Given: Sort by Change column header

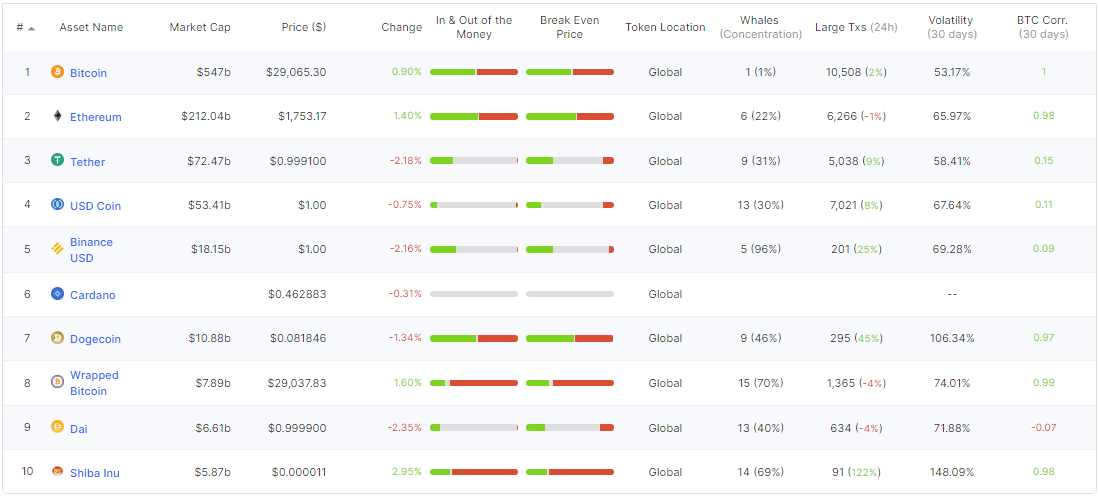Looking at the screenshot, I should tap(402, 27).
